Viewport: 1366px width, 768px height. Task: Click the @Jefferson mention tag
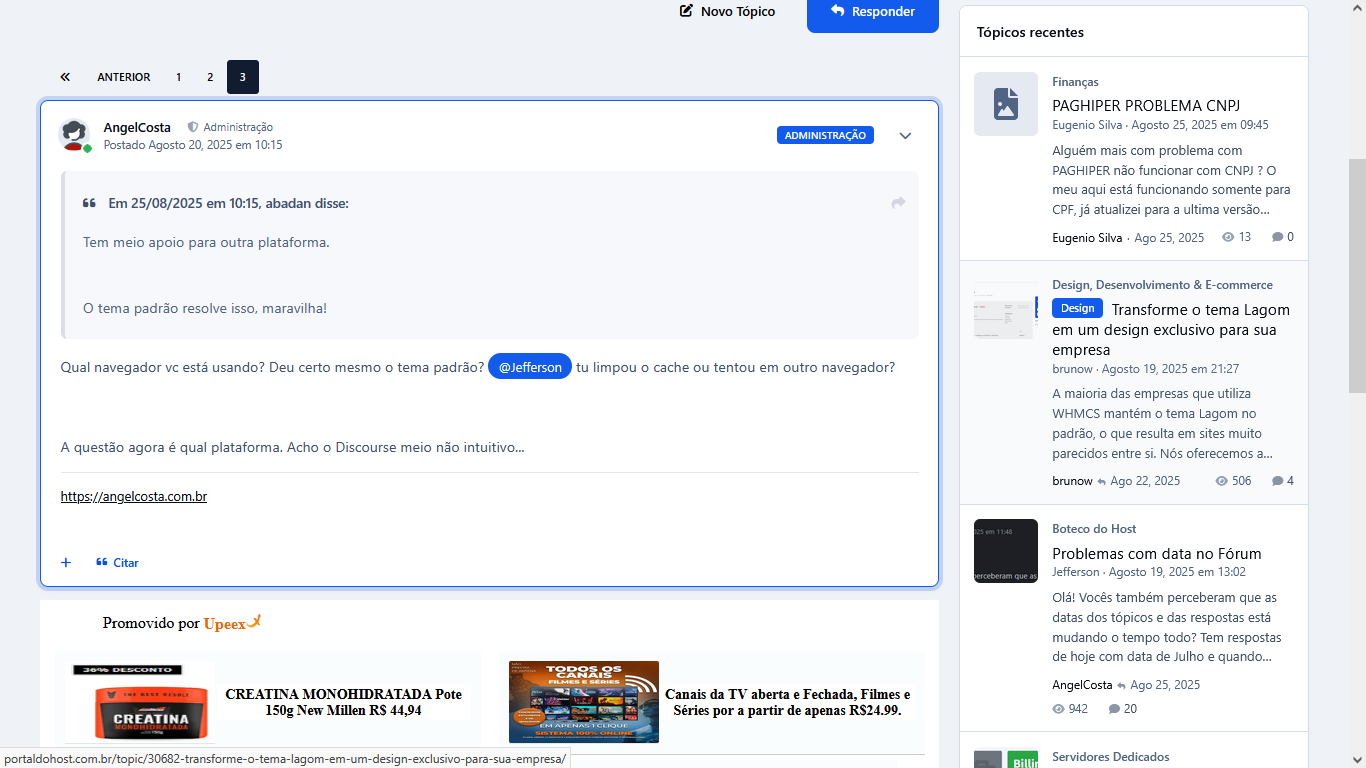coord(530,367)
